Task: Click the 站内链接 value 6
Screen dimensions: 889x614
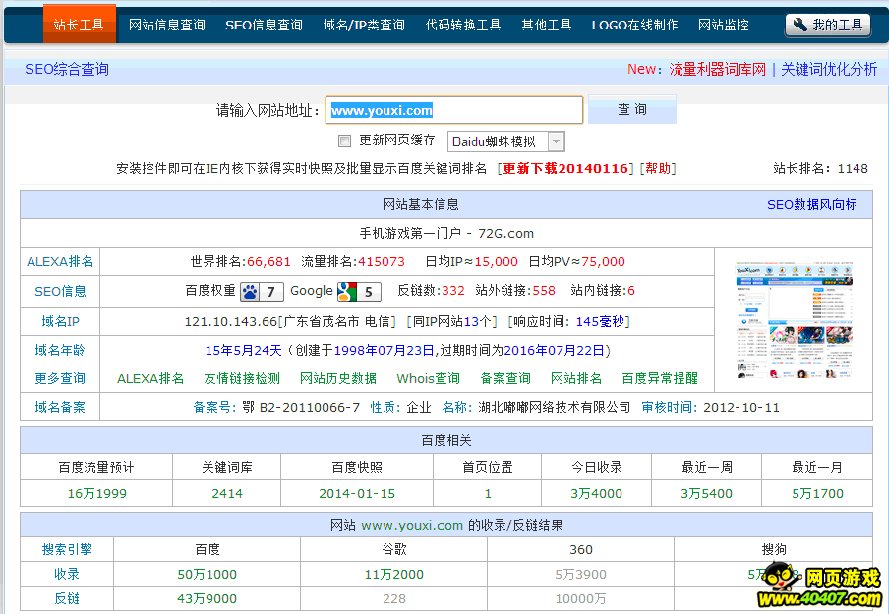Action: click(631, 291)
